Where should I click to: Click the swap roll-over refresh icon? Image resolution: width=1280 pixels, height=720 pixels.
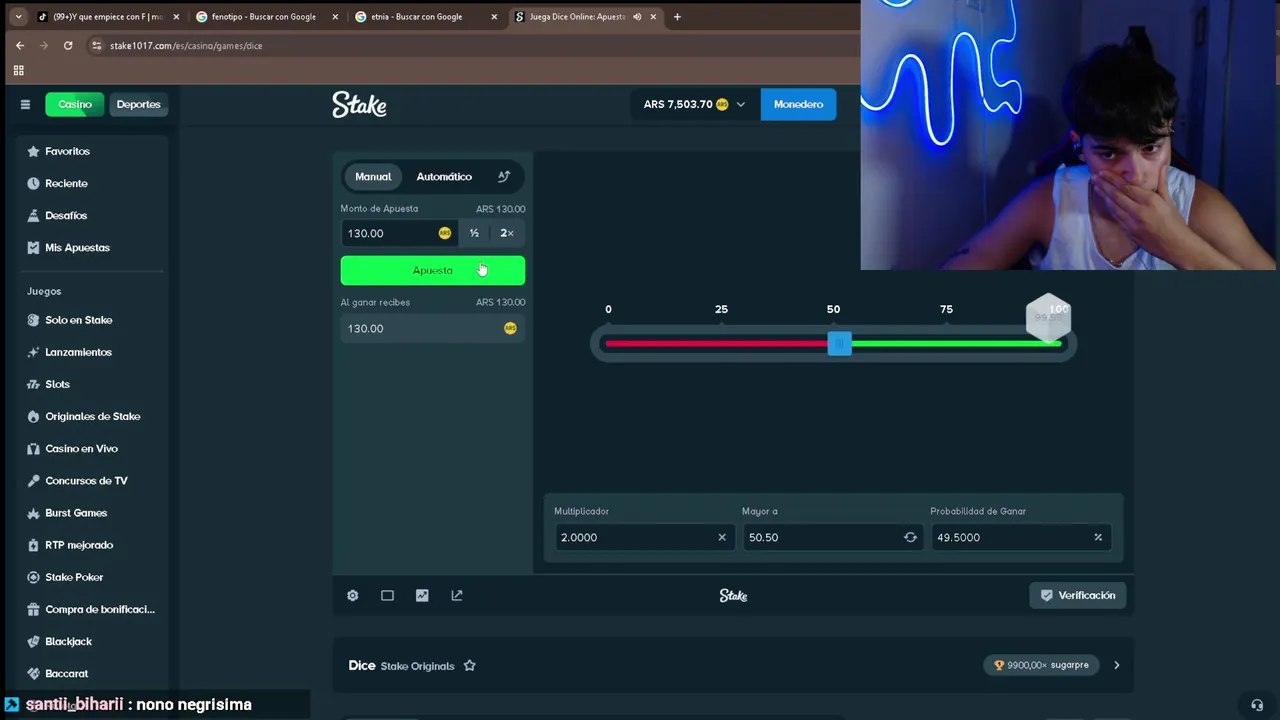point(910,537)
